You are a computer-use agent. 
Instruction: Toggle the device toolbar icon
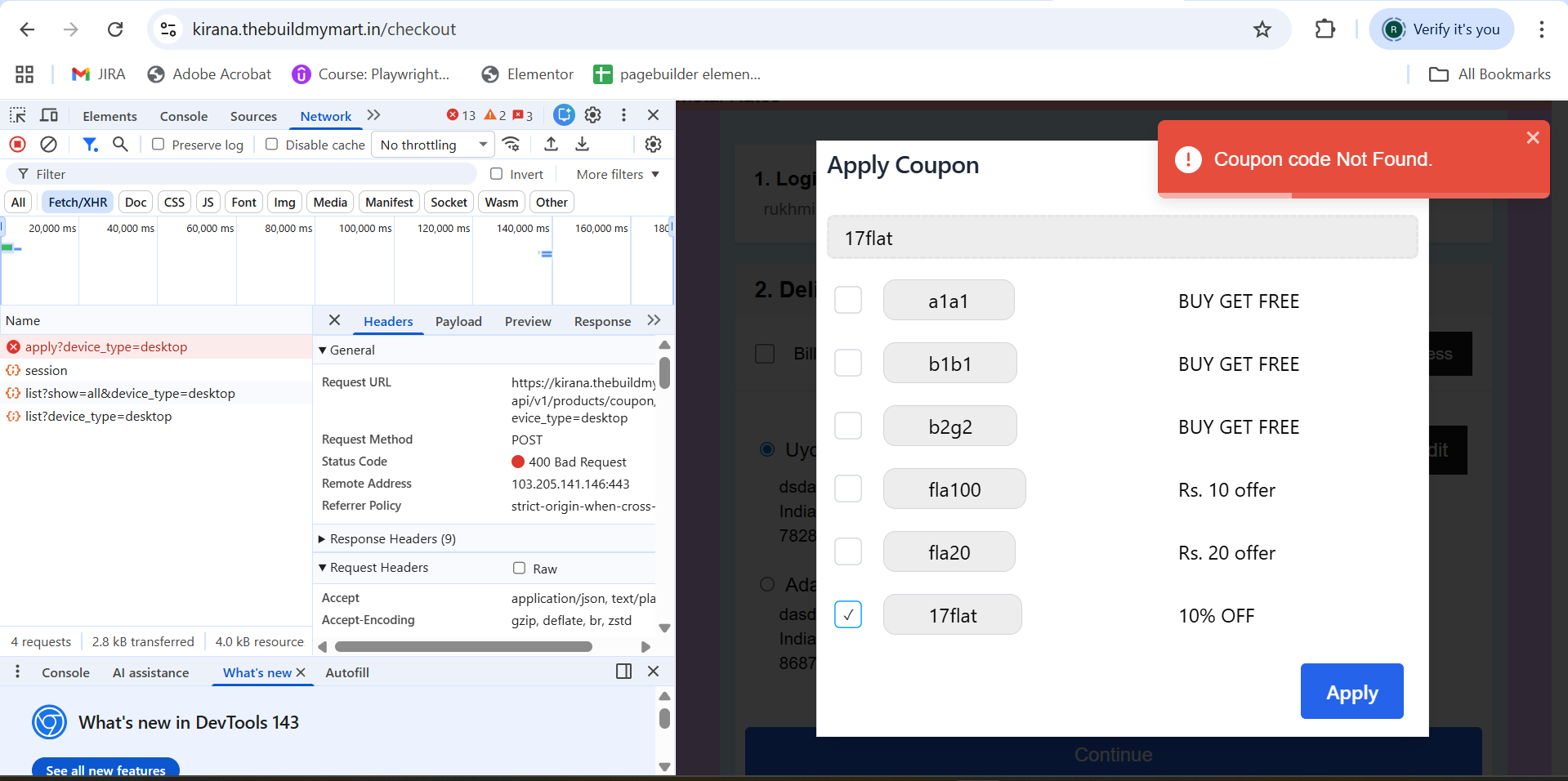(49, 115)
